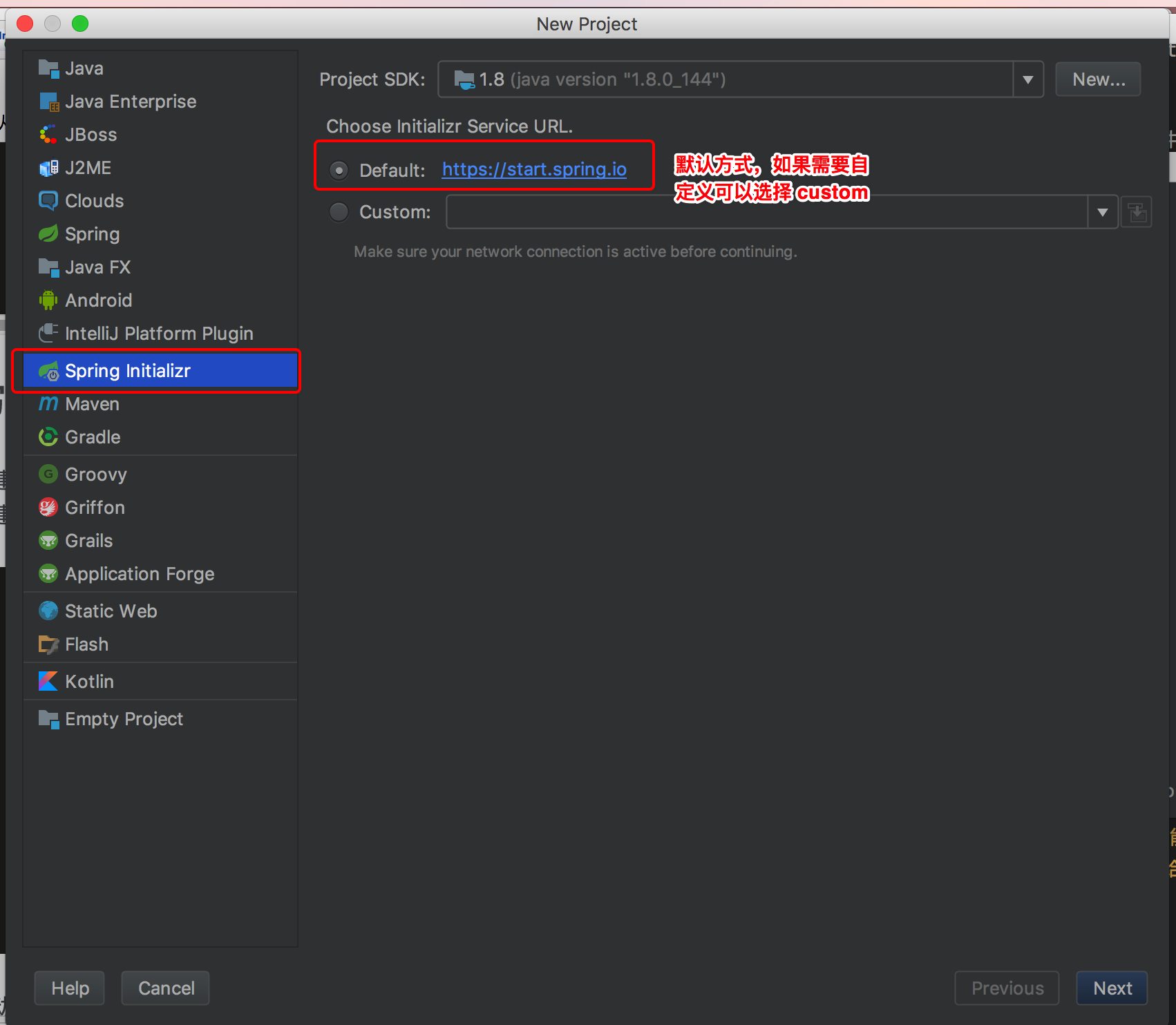Click the Kotlin K icon
The image size is (1176, 1025).
pos(48,682)
